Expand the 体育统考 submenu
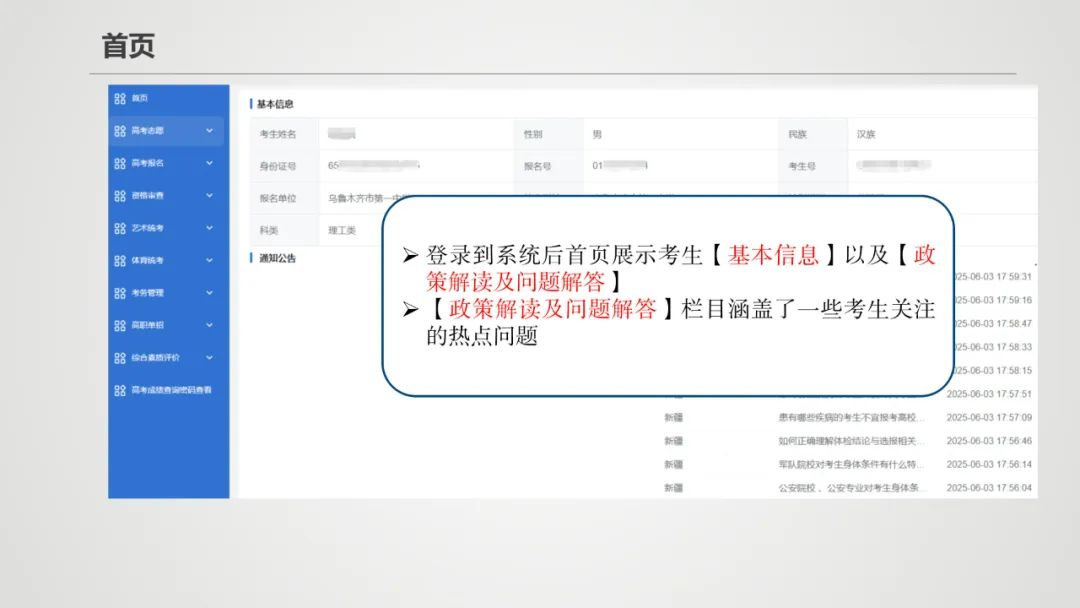Screen dimensions: 1080x608 (210, 260)
